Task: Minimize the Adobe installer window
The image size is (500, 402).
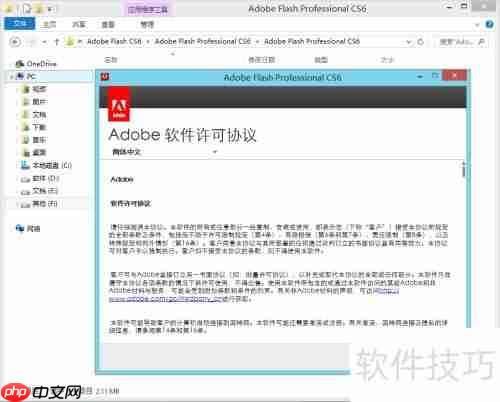Action: [420, 77]
